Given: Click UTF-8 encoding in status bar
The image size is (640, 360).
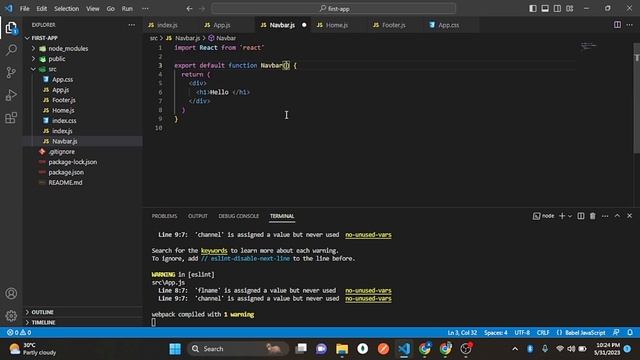Looking at the screenshot, I should (x=522, y=333).
